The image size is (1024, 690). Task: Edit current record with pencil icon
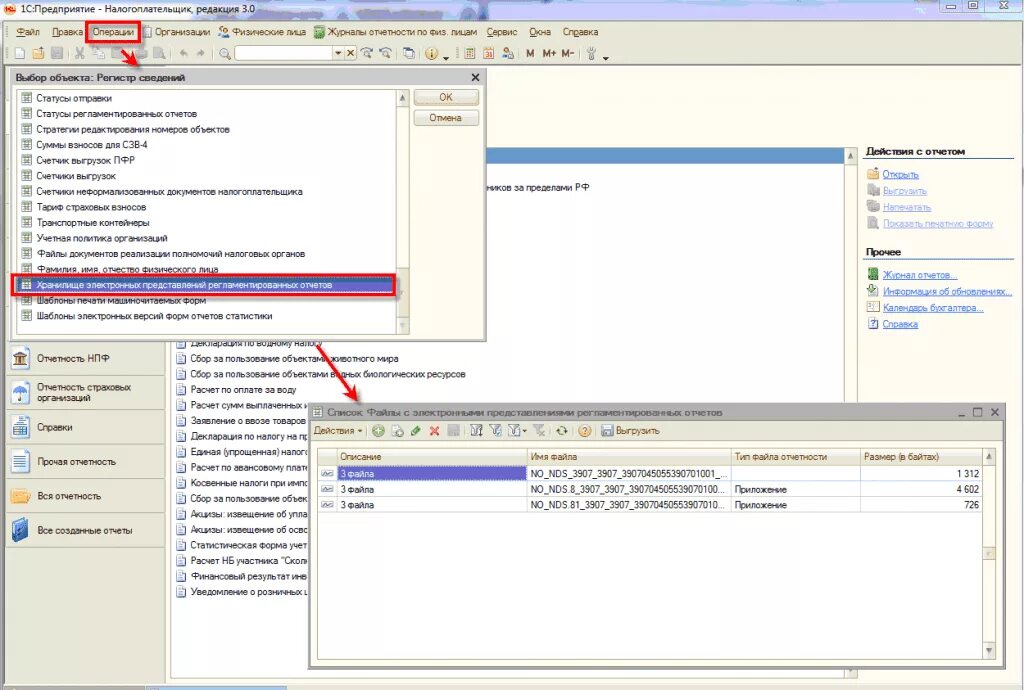(415, 431)
